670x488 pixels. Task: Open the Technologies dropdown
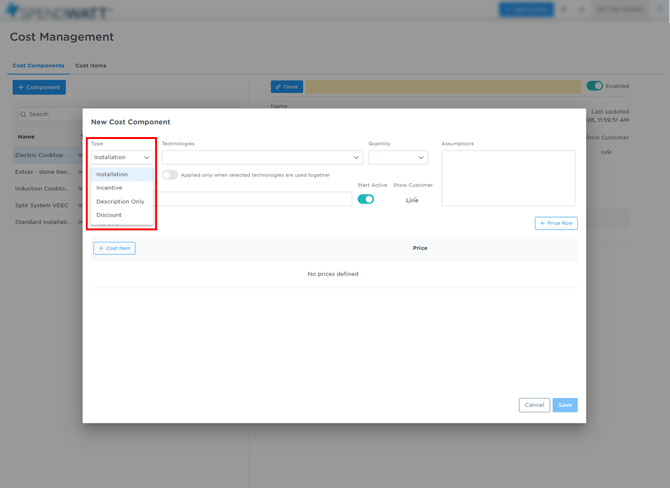click(262, 157)
